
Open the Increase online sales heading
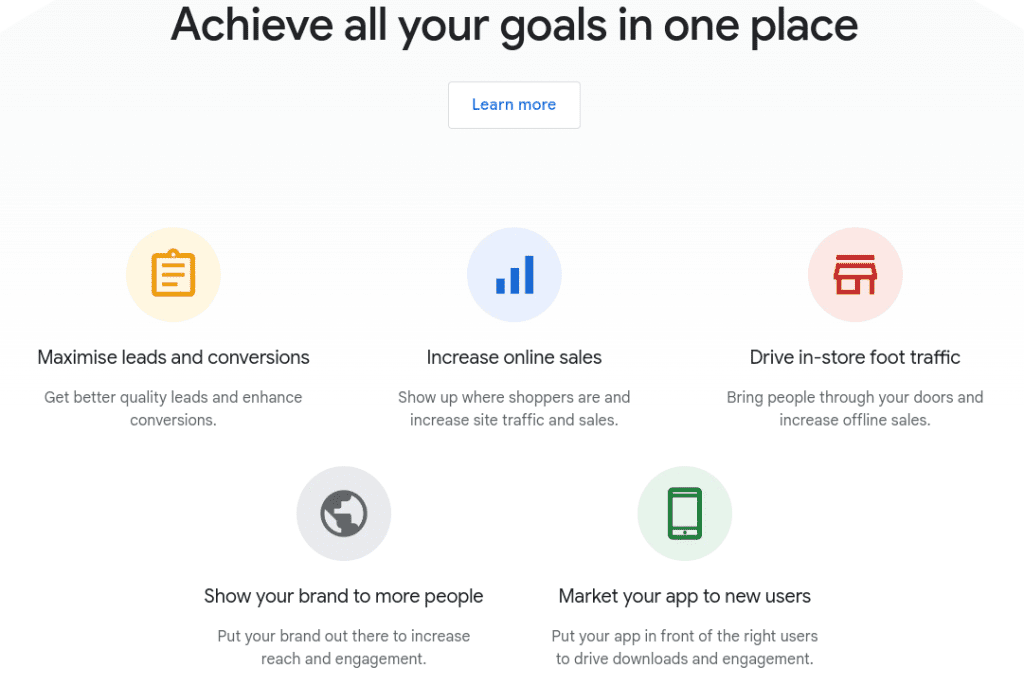pyautogui.click(x=514, y=357)
